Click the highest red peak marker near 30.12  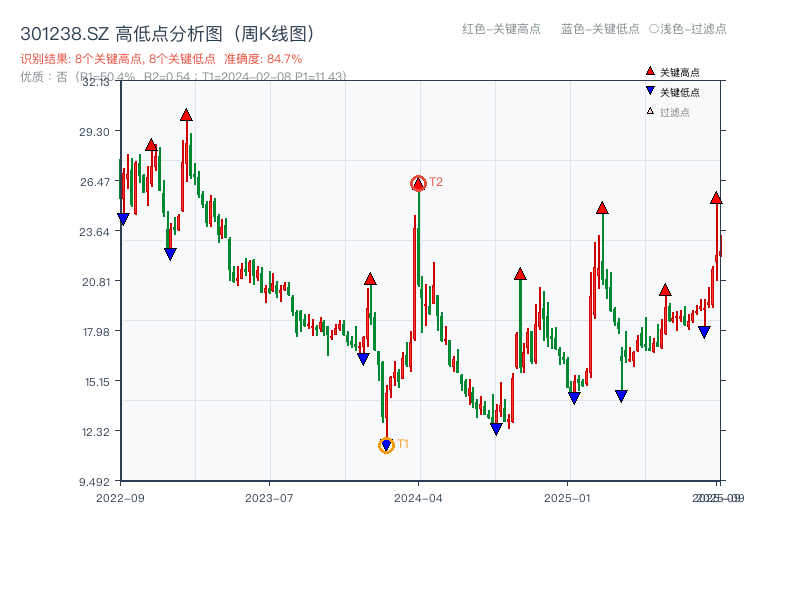click(x=187, y=115)
